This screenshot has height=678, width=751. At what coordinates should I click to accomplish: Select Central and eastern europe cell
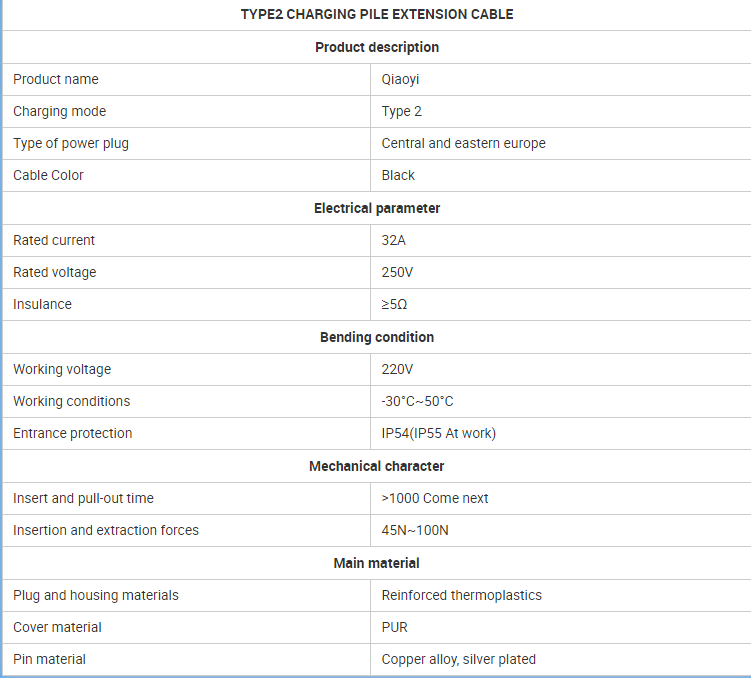point(560,144)
